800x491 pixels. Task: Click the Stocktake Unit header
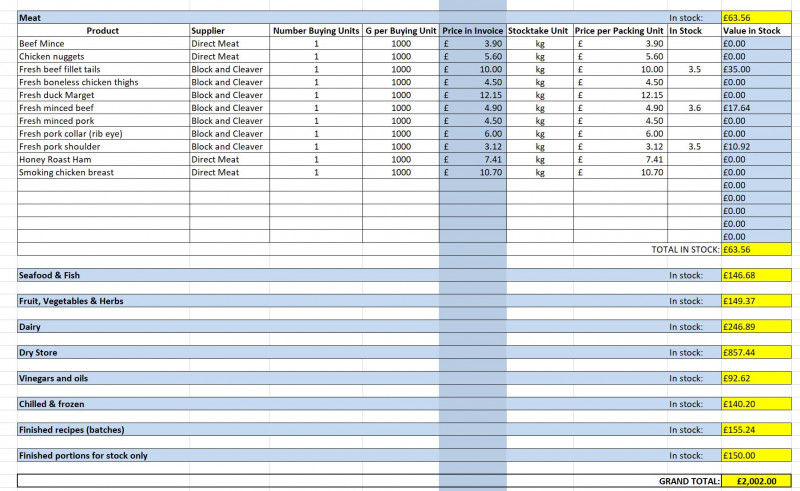pos(539,31)
